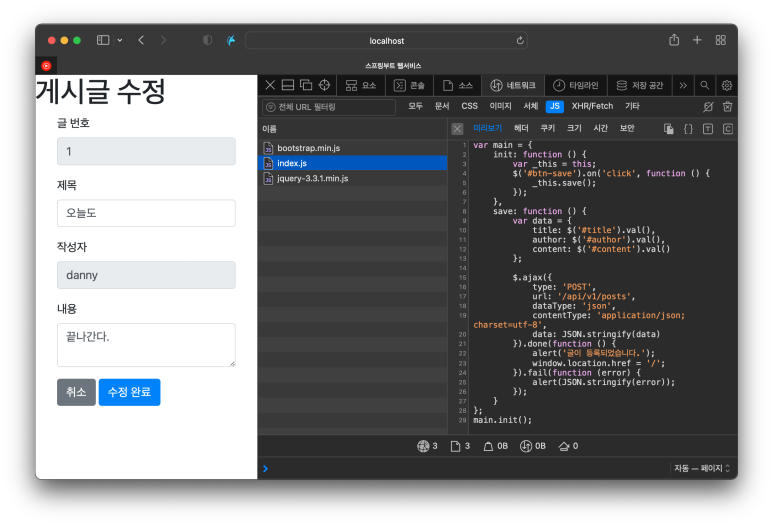This screenshot has width=773, height=526.
Task: Click the 수정 완료 button
Action: click(x=129, y=392)
